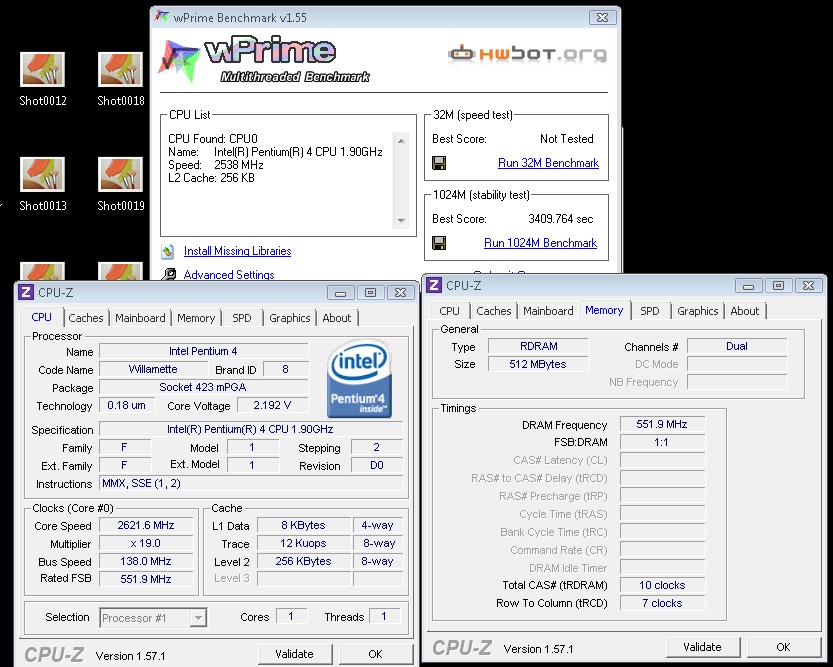This screenshot has width=833, height=667.
Task: Switch to Mainboard tab in right CPU-Z window
Action: (548, 311)
